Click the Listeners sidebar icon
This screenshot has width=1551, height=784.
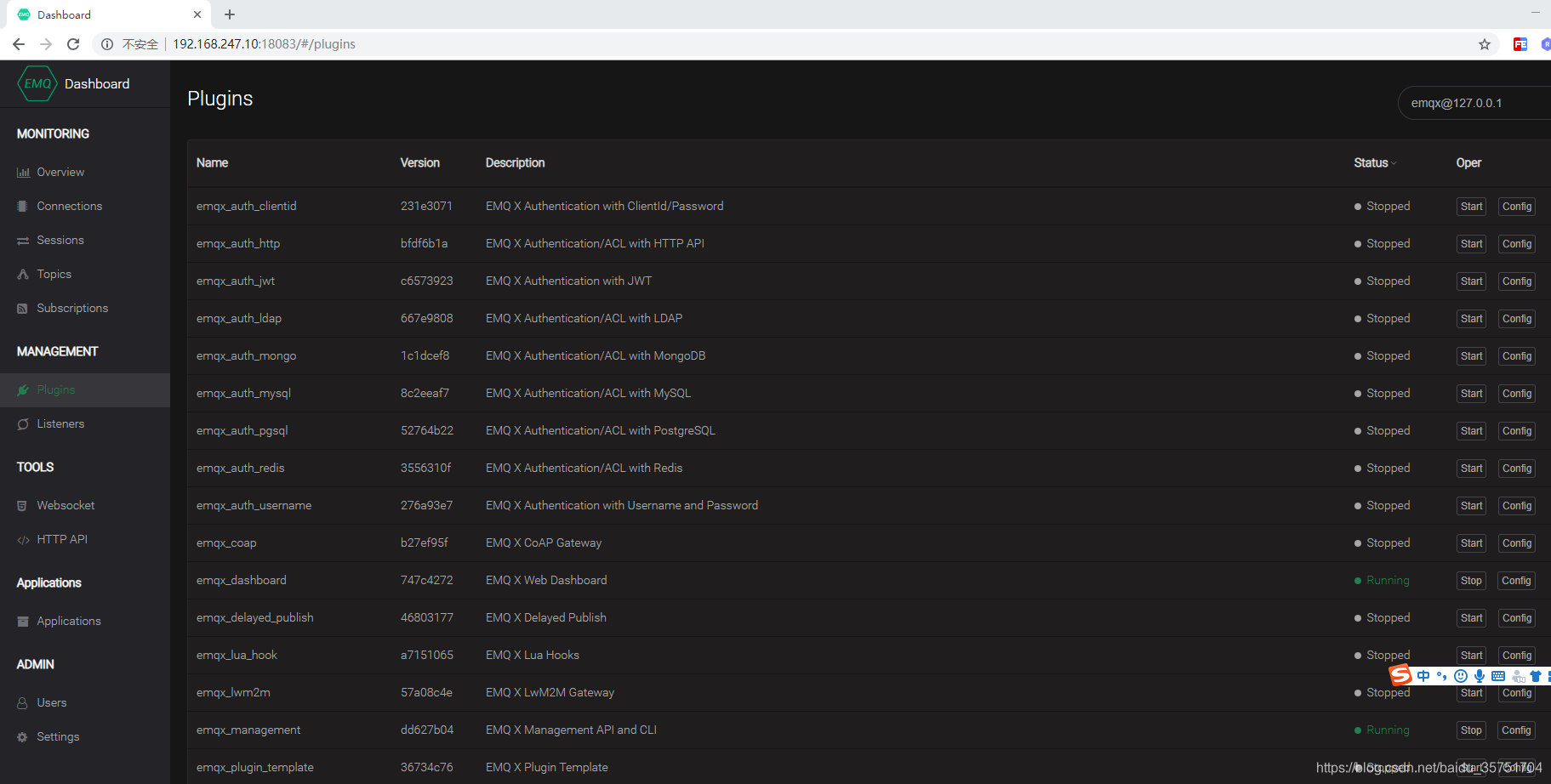[x=23, y=424]
